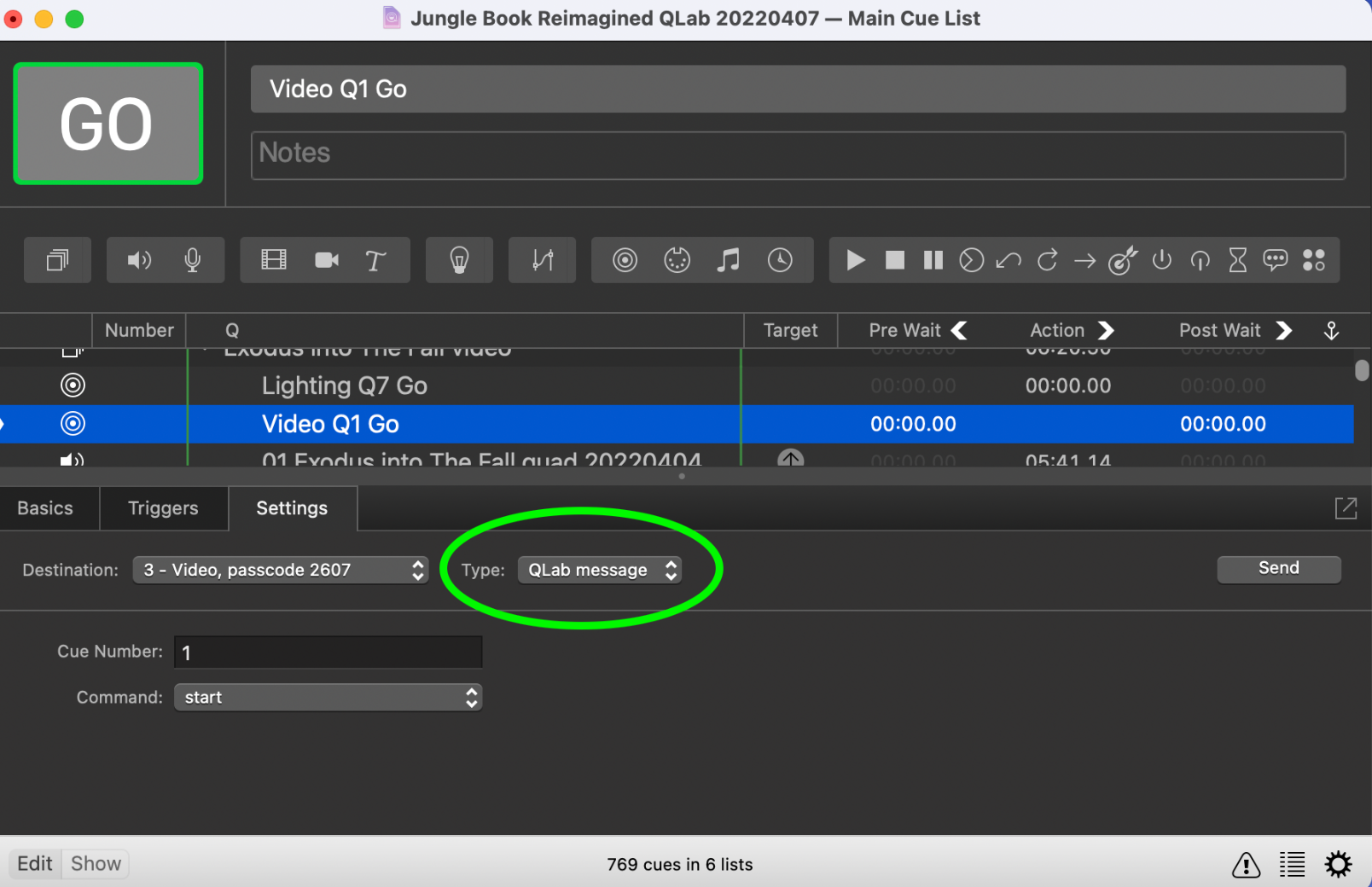1372x887 pixels.
Task: Open the Destination dropdown
Action: [x=281, y=570]
